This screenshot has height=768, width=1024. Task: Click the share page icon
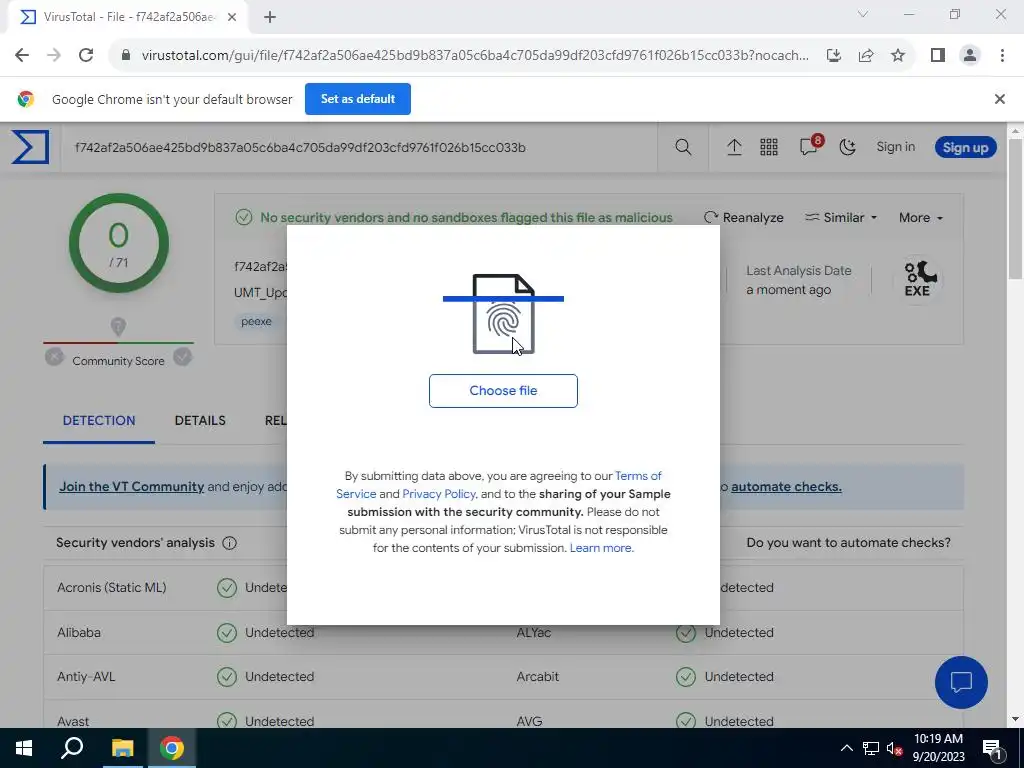(866, 55)
